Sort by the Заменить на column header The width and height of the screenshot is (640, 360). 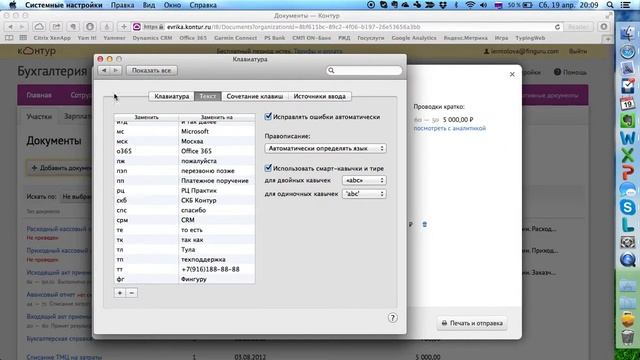click(217, 117)
